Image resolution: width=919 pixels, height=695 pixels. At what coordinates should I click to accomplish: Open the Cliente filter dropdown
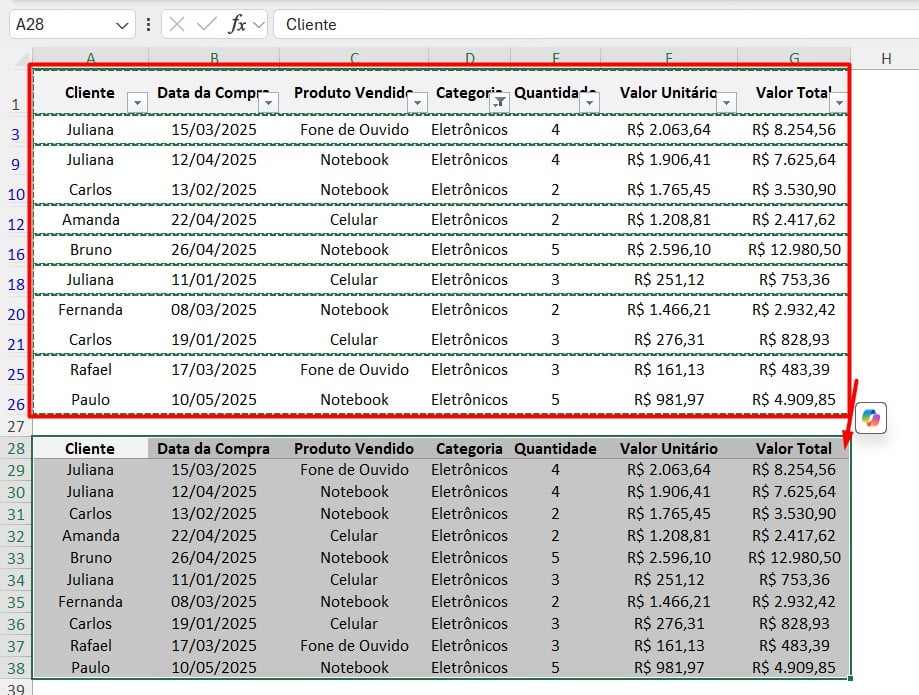click(137, 103)
